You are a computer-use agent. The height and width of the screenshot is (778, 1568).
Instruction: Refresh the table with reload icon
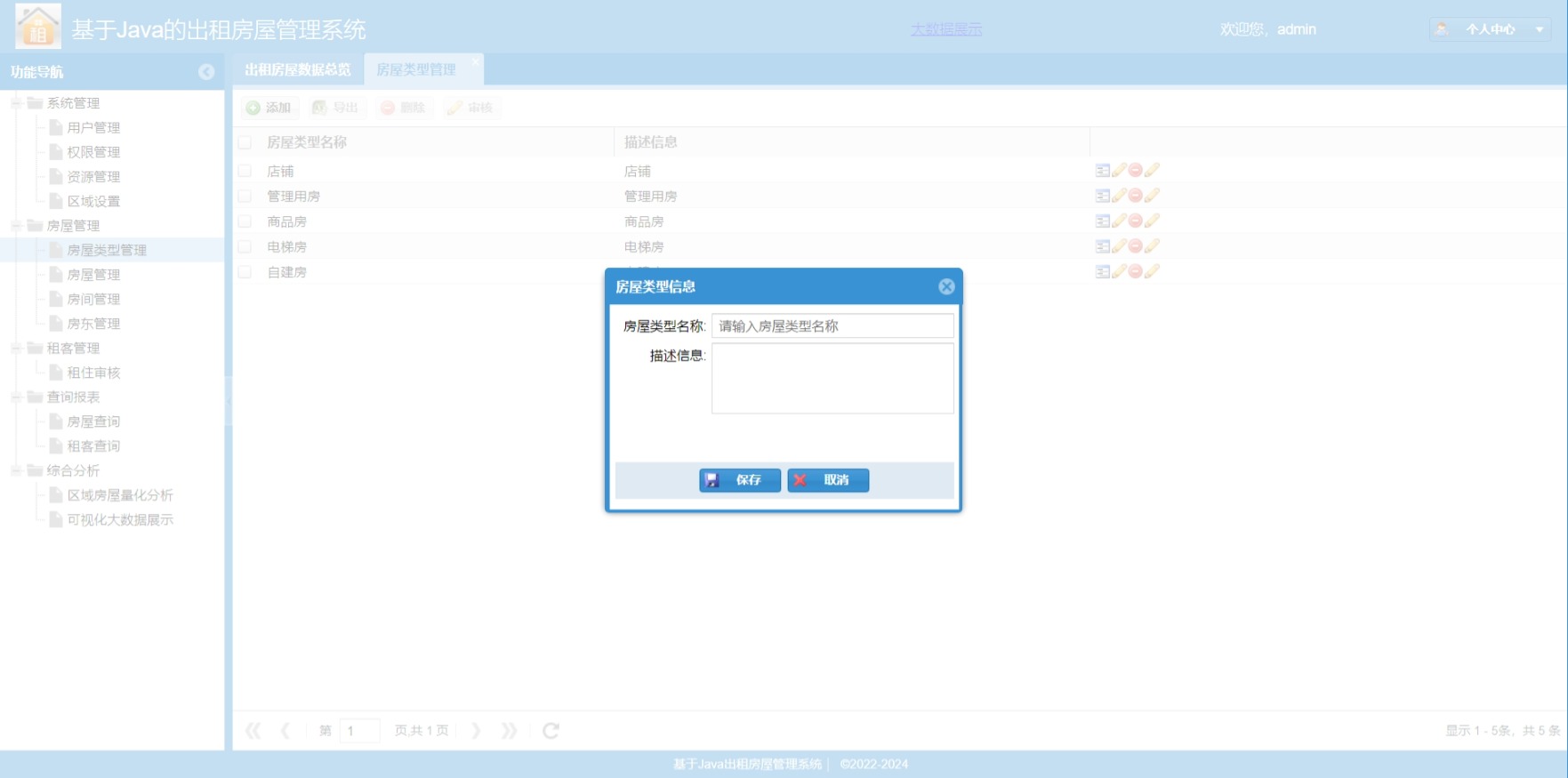551,731
